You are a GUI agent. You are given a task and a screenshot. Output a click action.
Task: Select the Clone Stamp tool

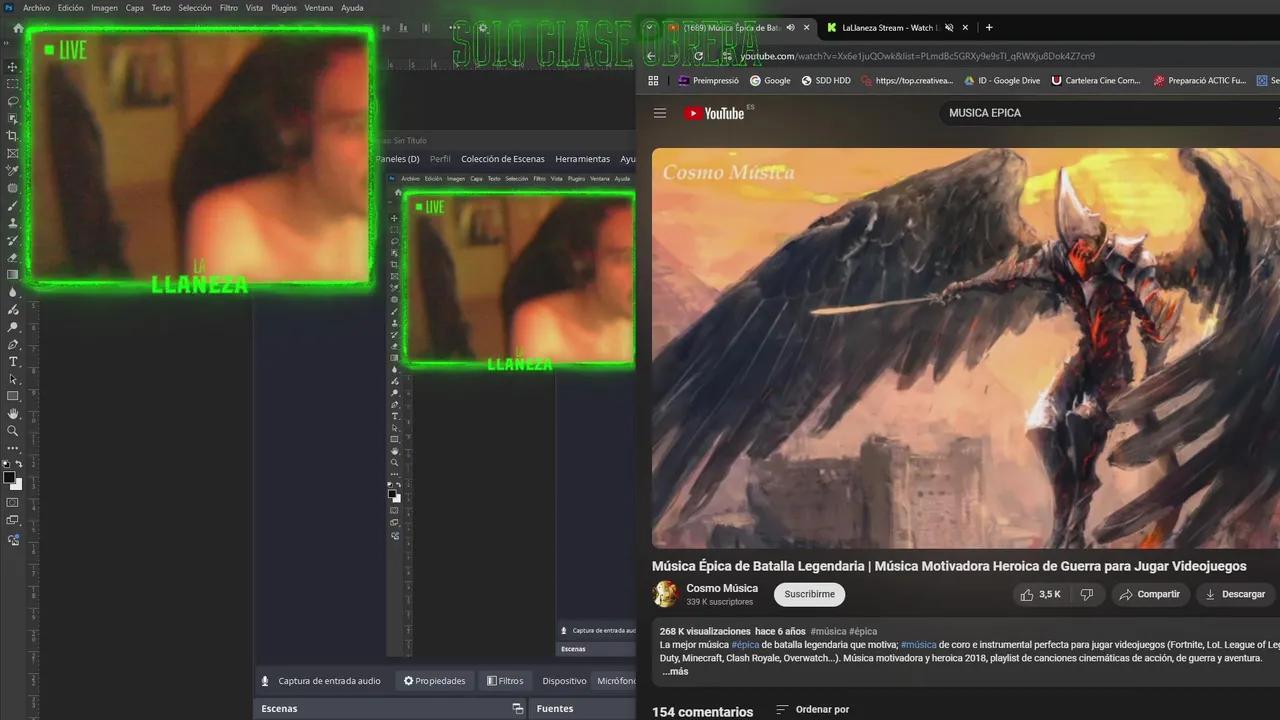pyautogui.click(x=13, y=223)
